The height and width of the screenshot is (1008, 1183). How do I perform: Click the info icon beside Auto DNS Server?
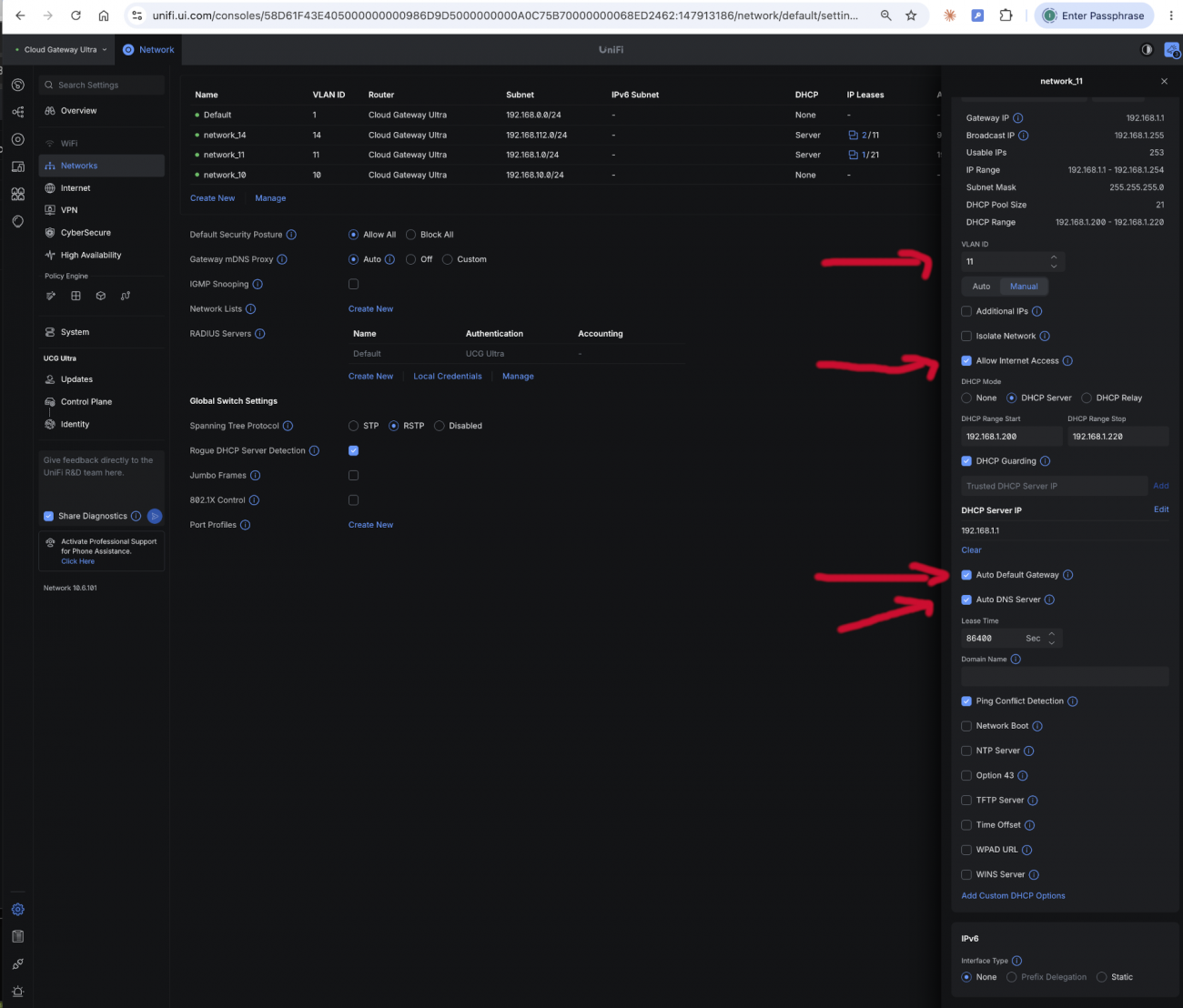1049,600
